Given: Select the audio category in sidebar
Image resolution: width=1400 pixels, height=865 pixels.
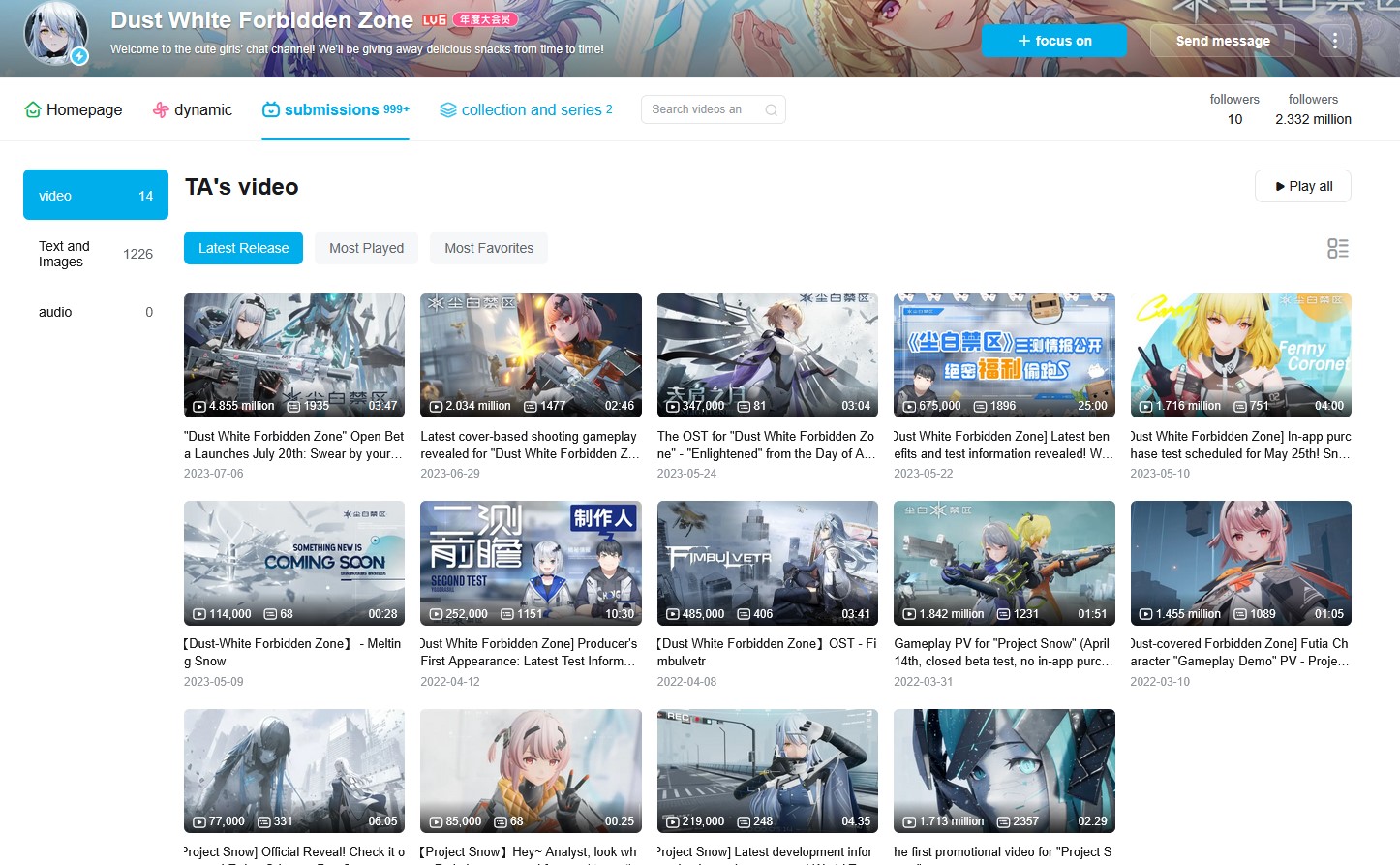Looking at the screenshot, I should 96,312.
